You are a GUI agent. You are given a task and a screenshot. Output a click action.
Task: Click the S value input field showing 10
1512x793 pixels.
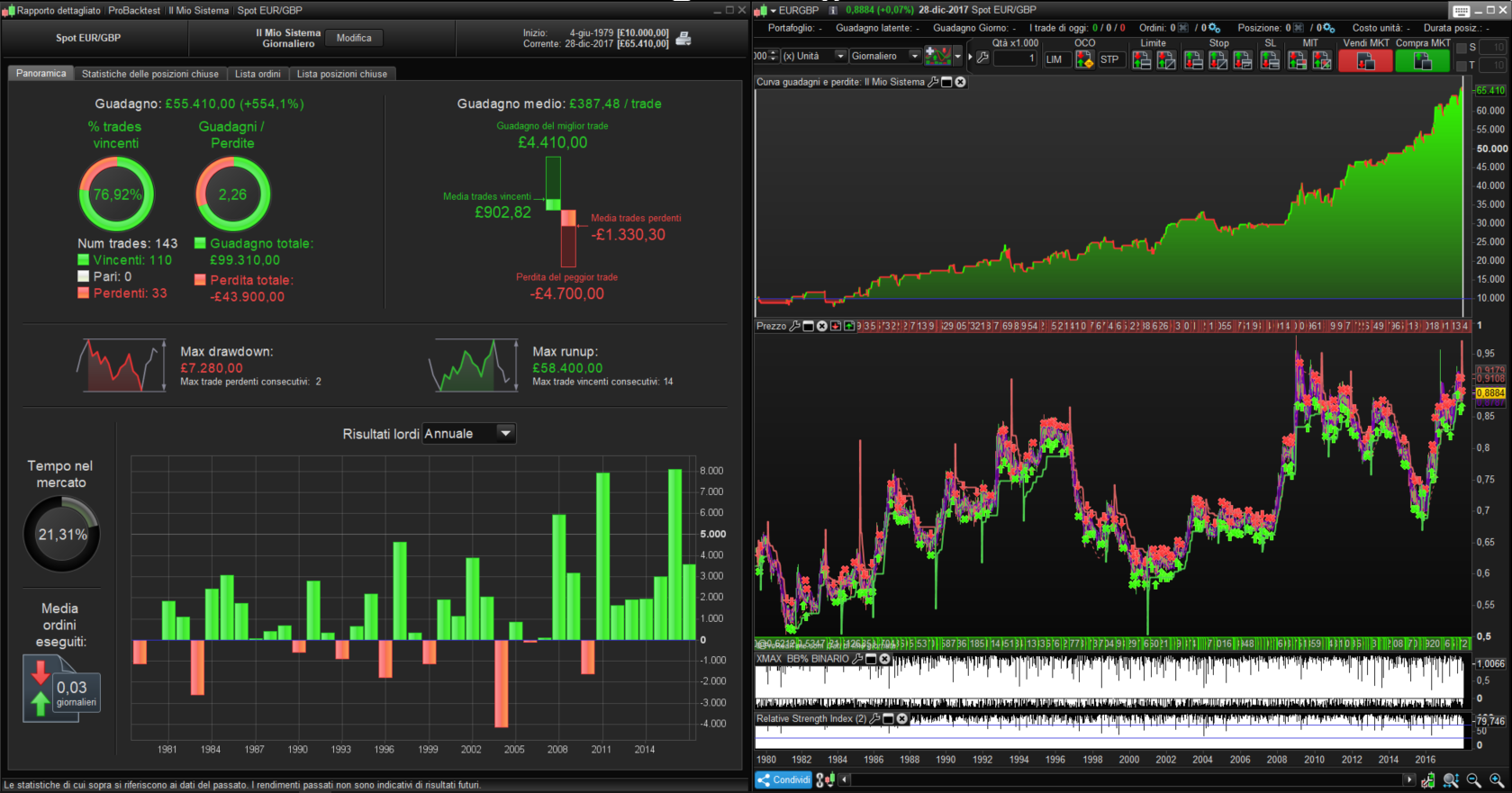tap(1493, 48)
